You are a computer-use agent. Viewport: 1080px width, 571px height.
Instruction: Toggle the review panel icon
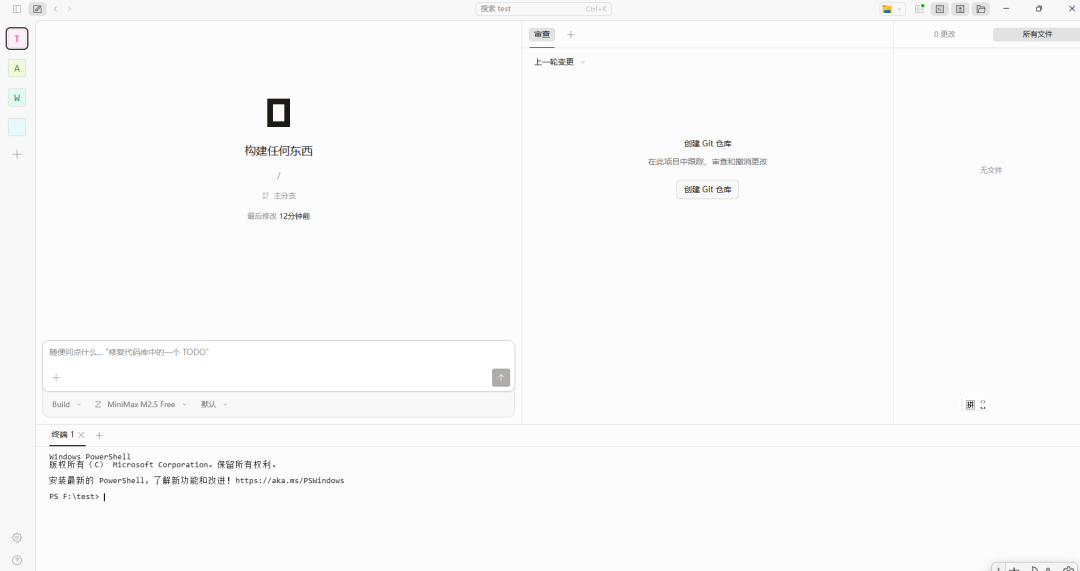[960, 9]
